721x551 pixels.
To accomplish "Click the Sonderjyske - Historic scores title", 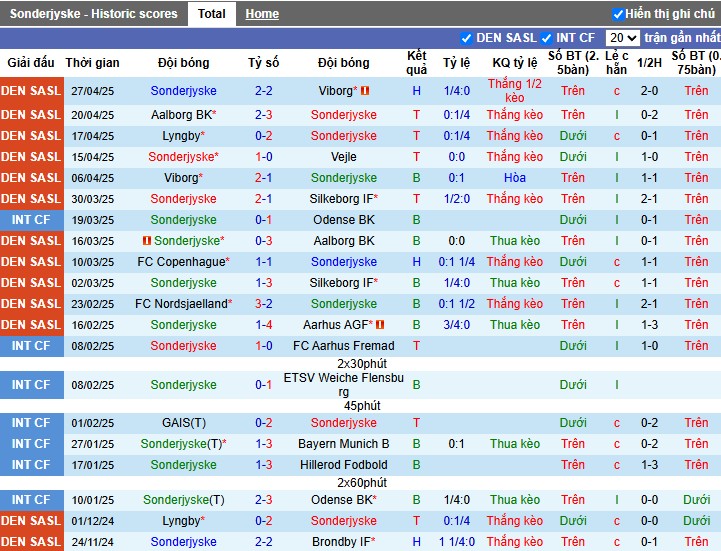I will point(93,14).
